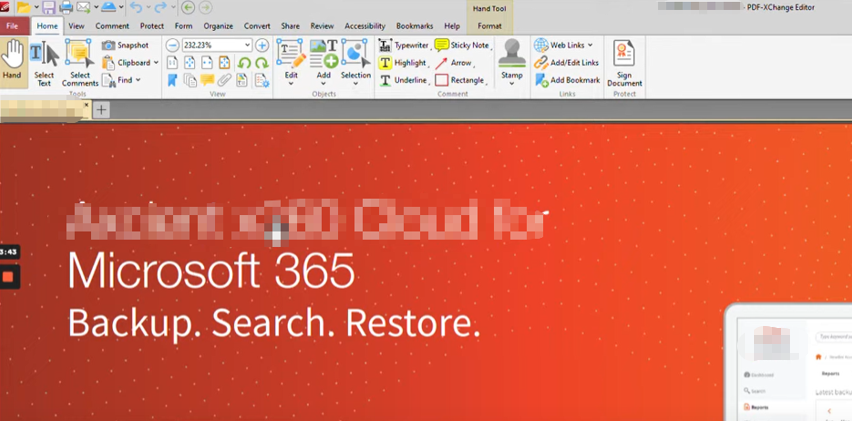Open the File menu
This screenshot has width=852, height=421.
(x=12, y=26)
